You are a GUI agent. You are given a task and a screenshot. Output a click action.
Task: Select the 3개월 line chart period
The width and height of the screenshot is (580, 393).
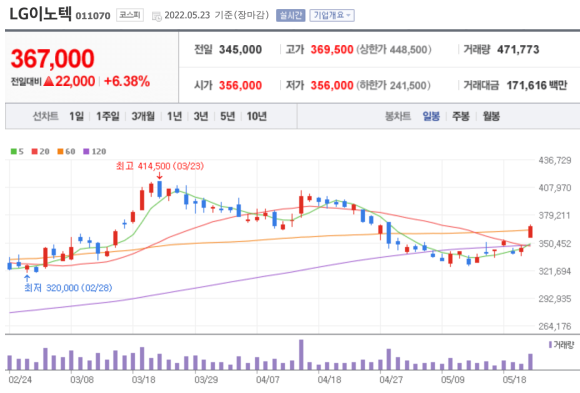pos(143,116)
